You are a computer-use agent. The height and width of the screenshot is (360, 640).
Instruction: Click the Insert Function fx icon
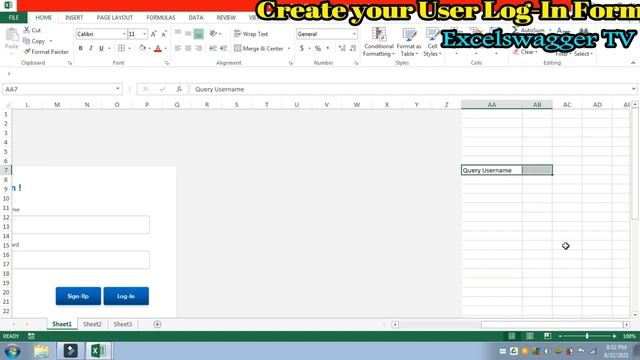[179, 89]
